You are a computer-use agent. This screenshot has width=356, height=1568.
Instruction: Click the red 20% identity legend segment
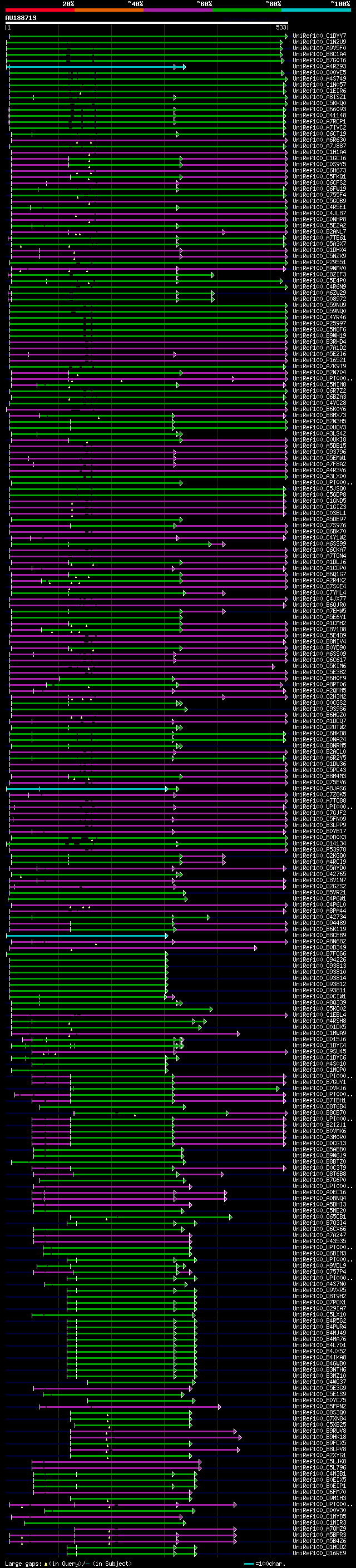[39, 10]
